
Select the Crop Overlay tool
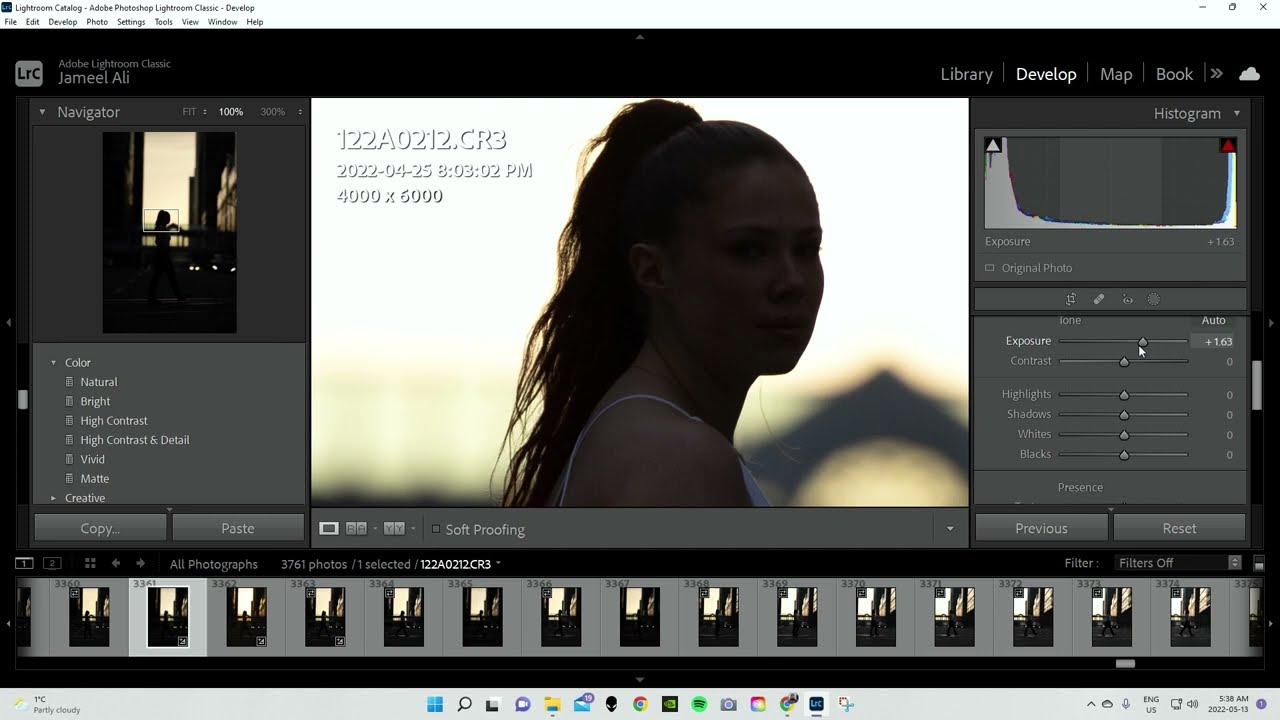coord(1071,299)
